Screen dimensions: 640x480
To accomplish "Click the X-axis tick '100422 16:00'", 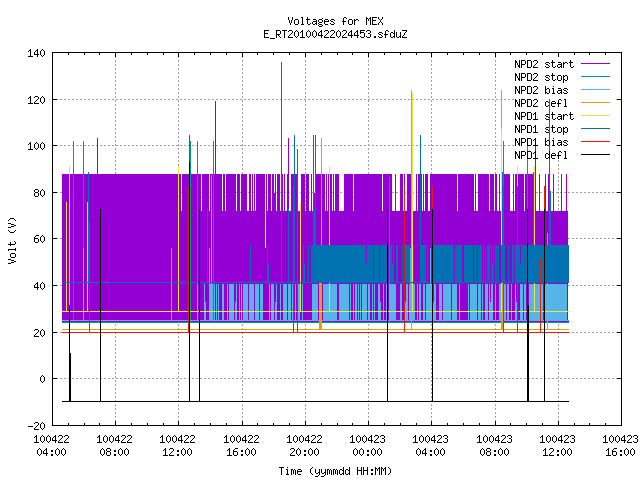I will point(241,446).
